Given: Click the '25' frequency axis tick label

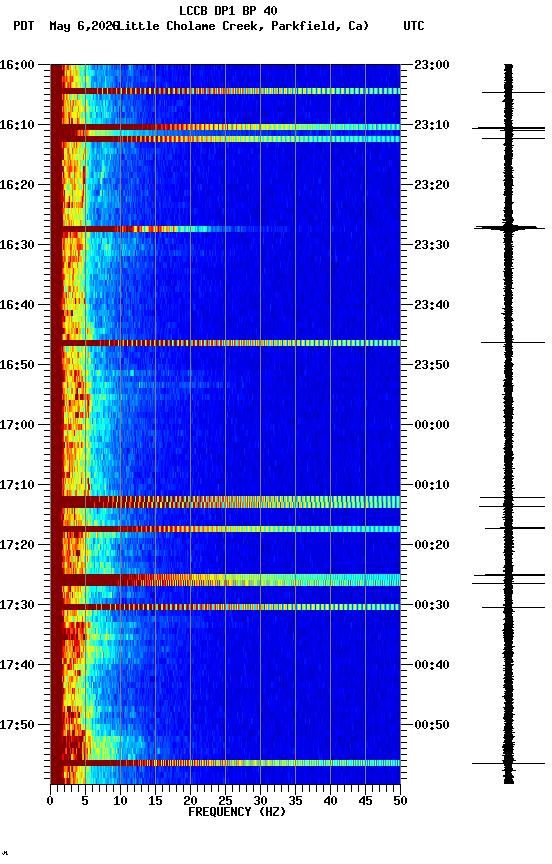Looking at the screenshot, I should coord(225,801).
